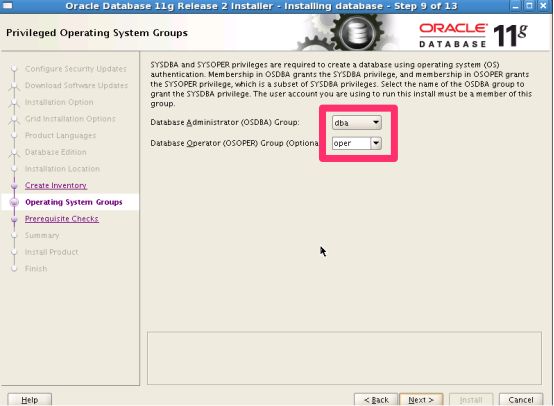Click the Next button
Screen dimensions: 554x406
(x=421, y=400)
